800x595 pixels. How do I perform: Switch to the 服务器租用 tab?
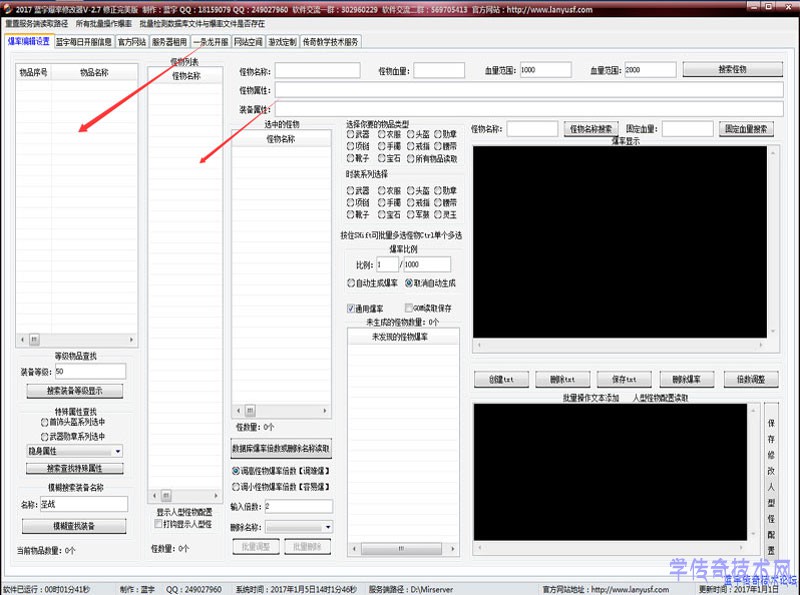170,42
